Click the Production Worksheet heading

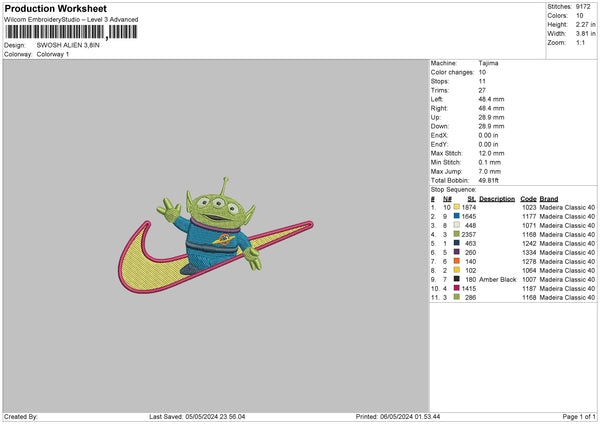[x=55, y=8]
